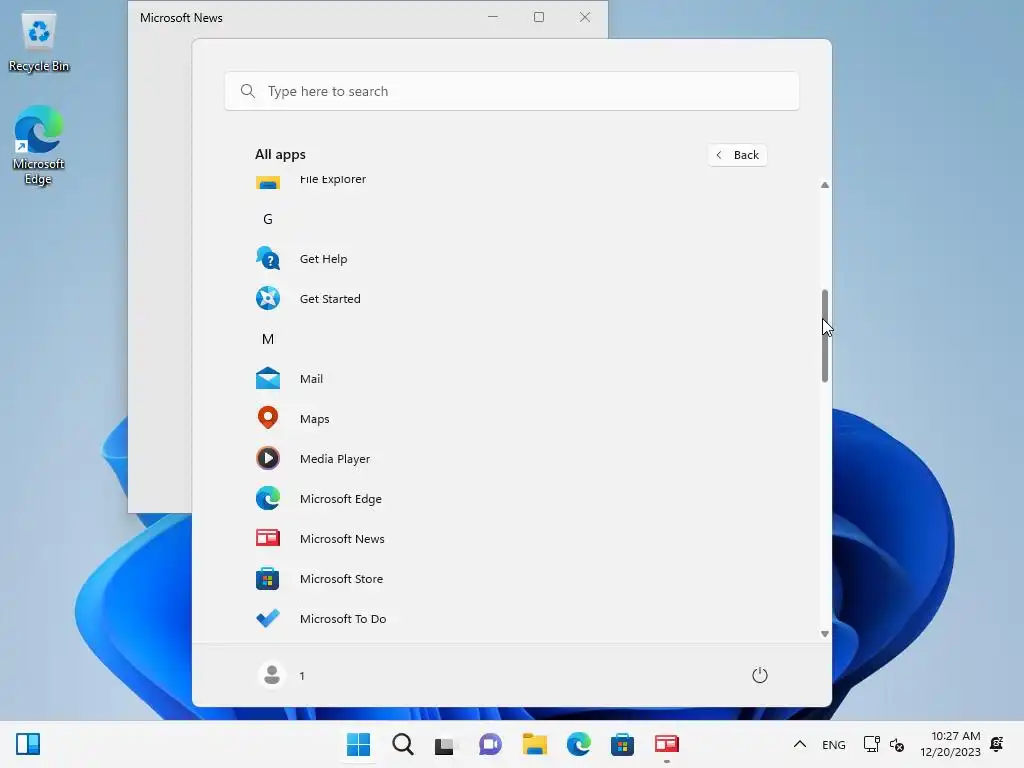The height and width of the screenshot is (768, 1024).
Task: Open File Explorer from taskbar
Action: click(535, 744)
